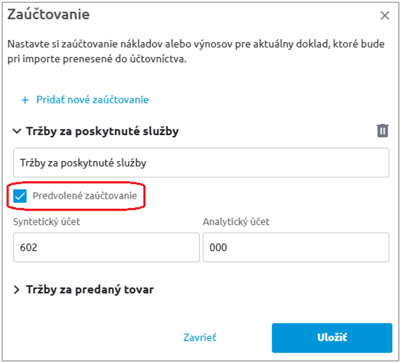400x362 pixels.
Task: Collapse the Tržby za poskytnuté služby section chevron
Action: click(17, 131)
